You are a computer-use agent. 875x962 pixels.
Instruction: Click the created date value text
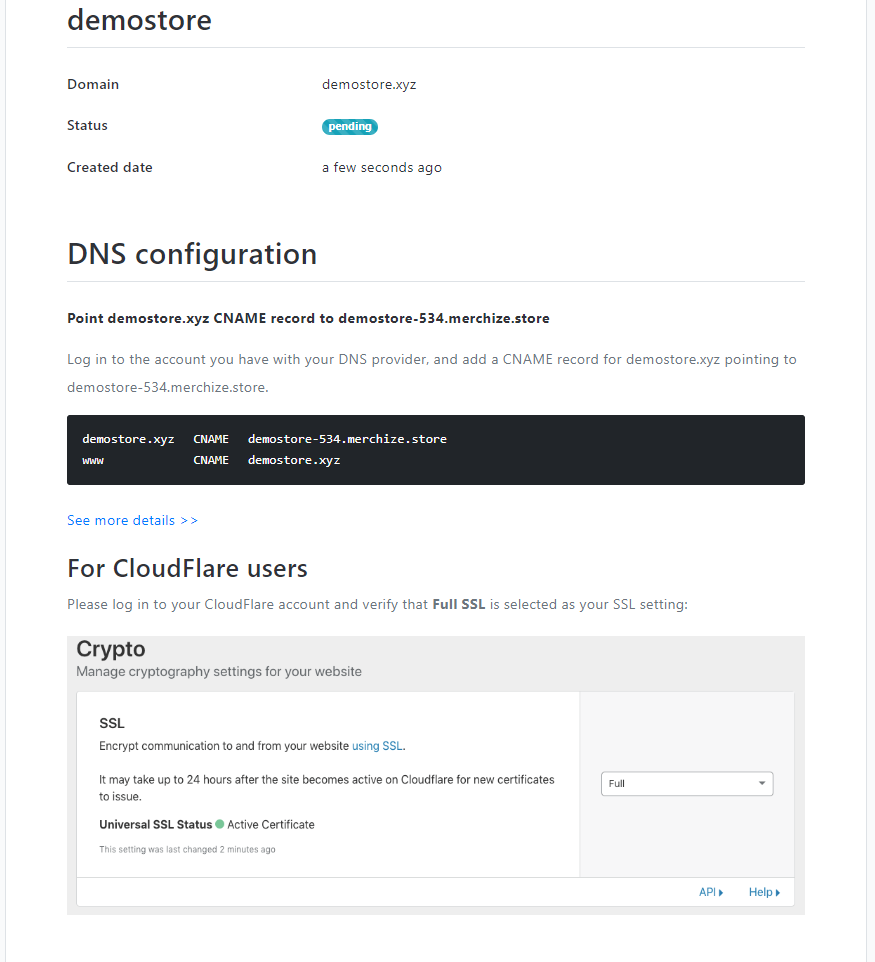pos(382,167)
